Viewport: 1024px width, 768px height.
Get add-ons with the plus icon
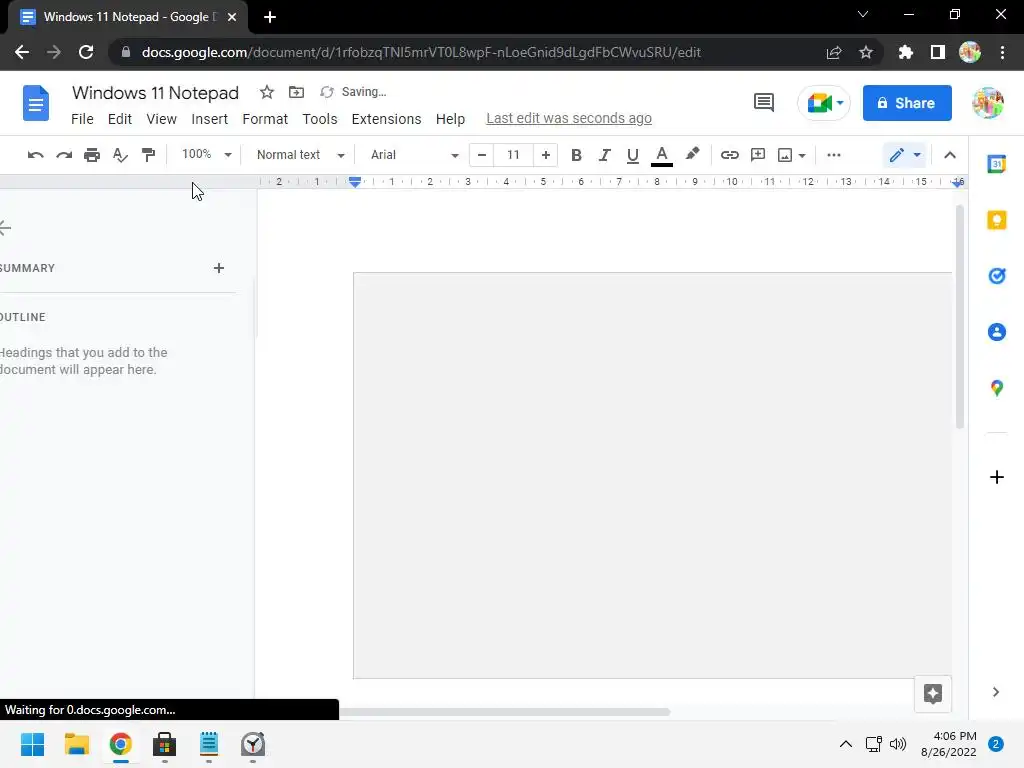(x=997, y=477)
